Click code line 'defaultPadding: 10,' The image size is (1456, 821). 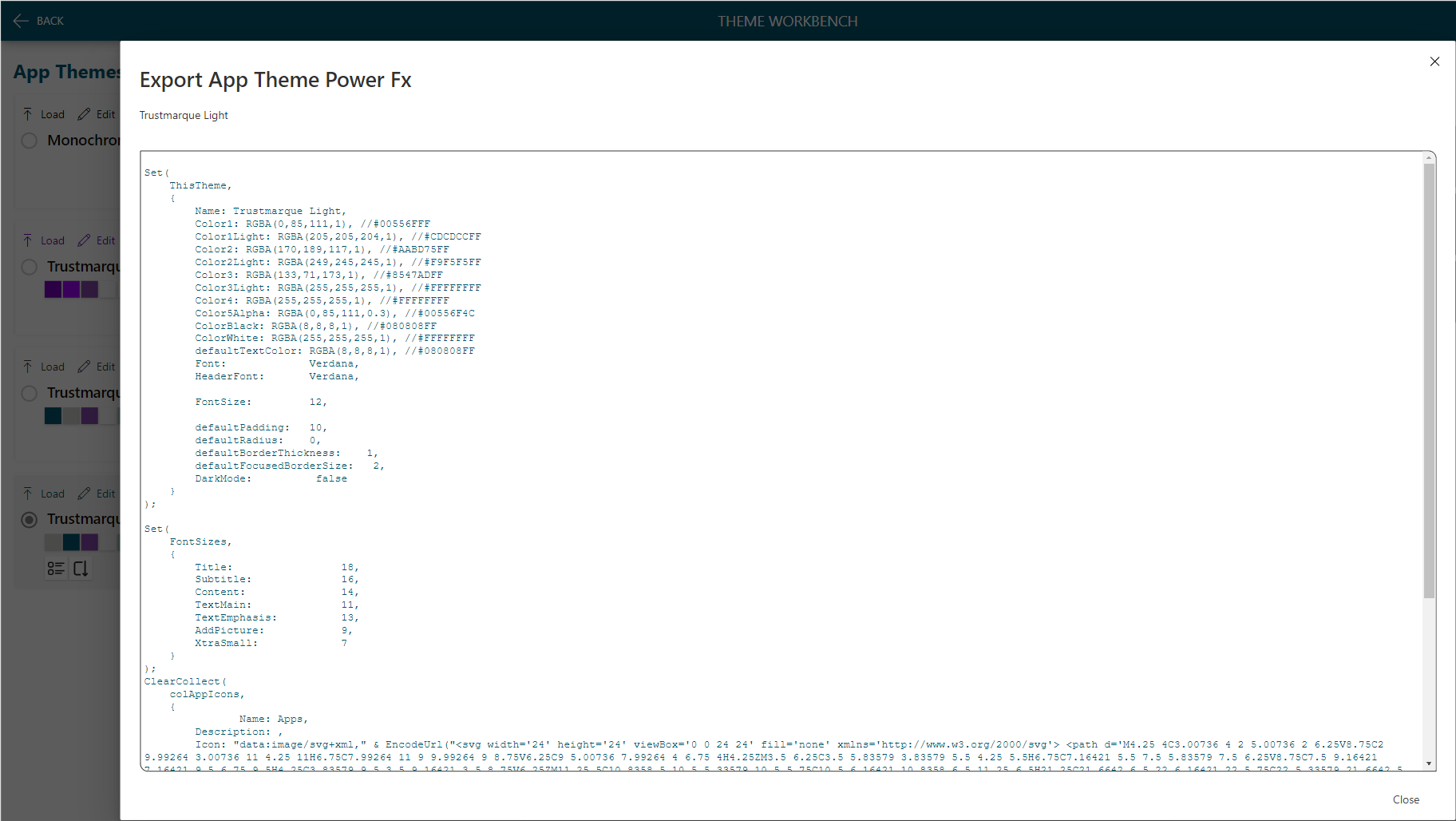pos(261,427)
